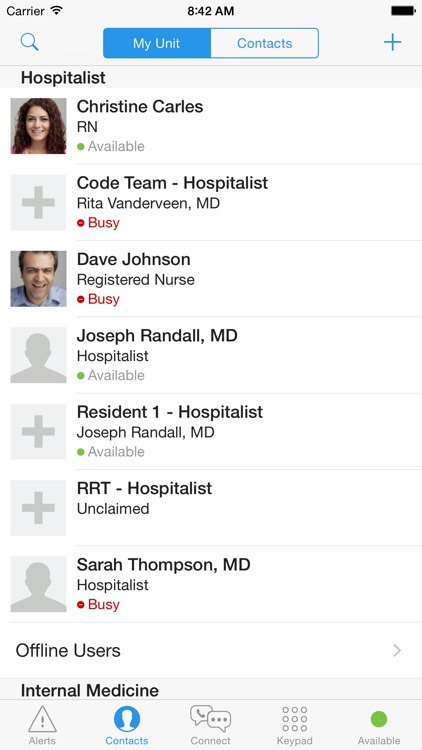Switch to Contacts segment at top
This screenshot has height=750, width=422.
[x=265, y=43]
